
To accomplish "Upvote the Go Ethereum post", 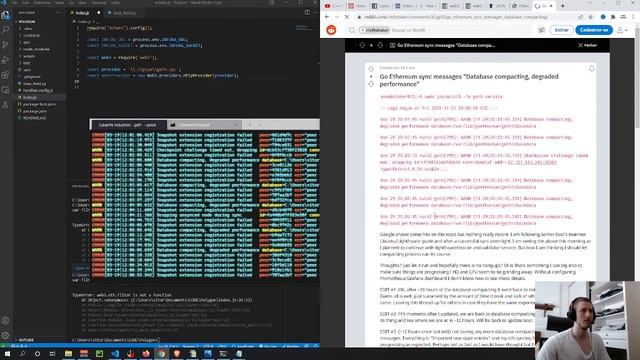I will click(371, 69).
